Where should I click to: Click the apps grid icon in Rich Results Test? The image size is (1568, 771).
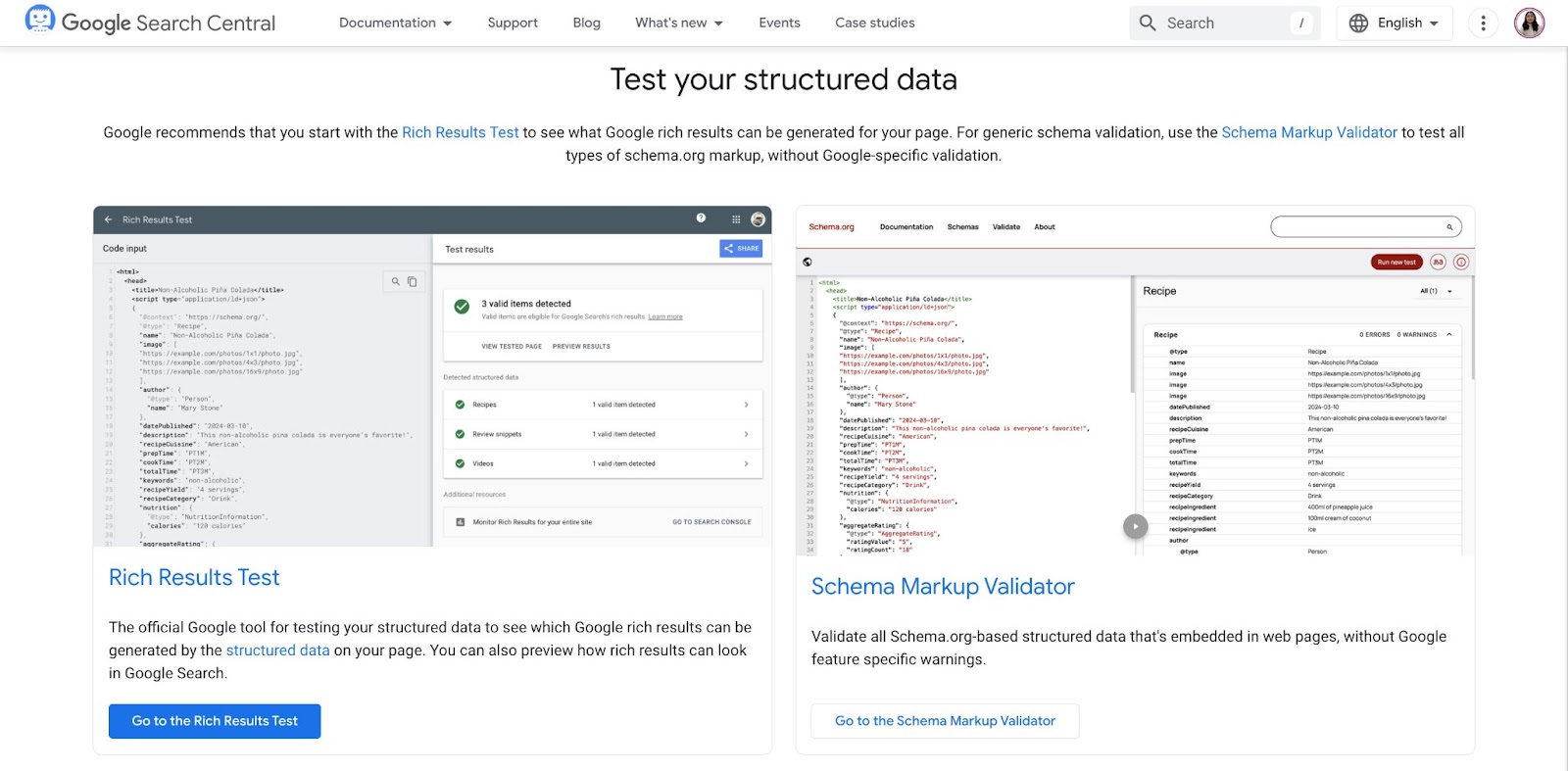click(x=736, y=219)
